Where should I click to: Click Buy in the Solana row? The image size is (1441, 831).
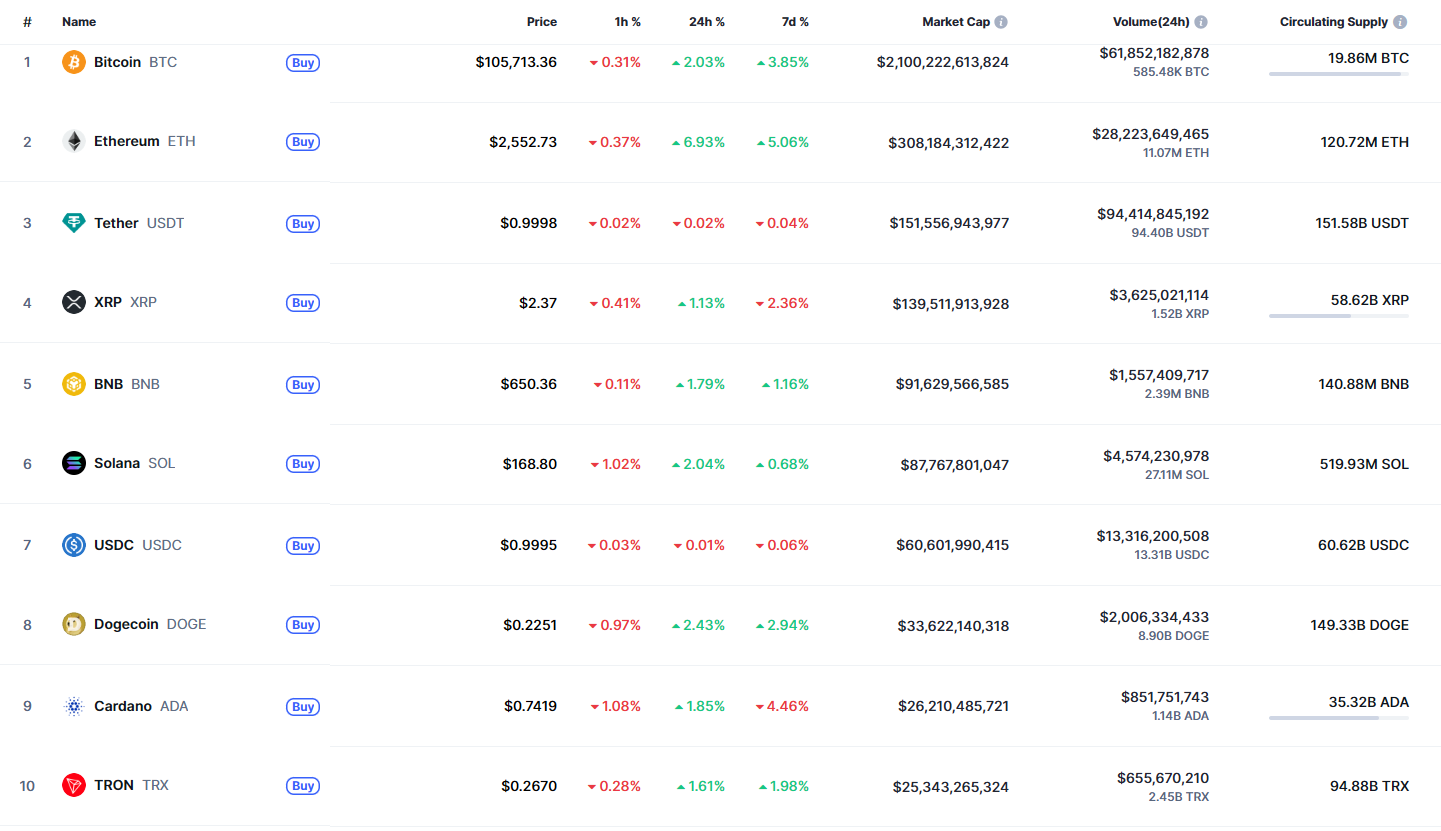click(303, 463)
